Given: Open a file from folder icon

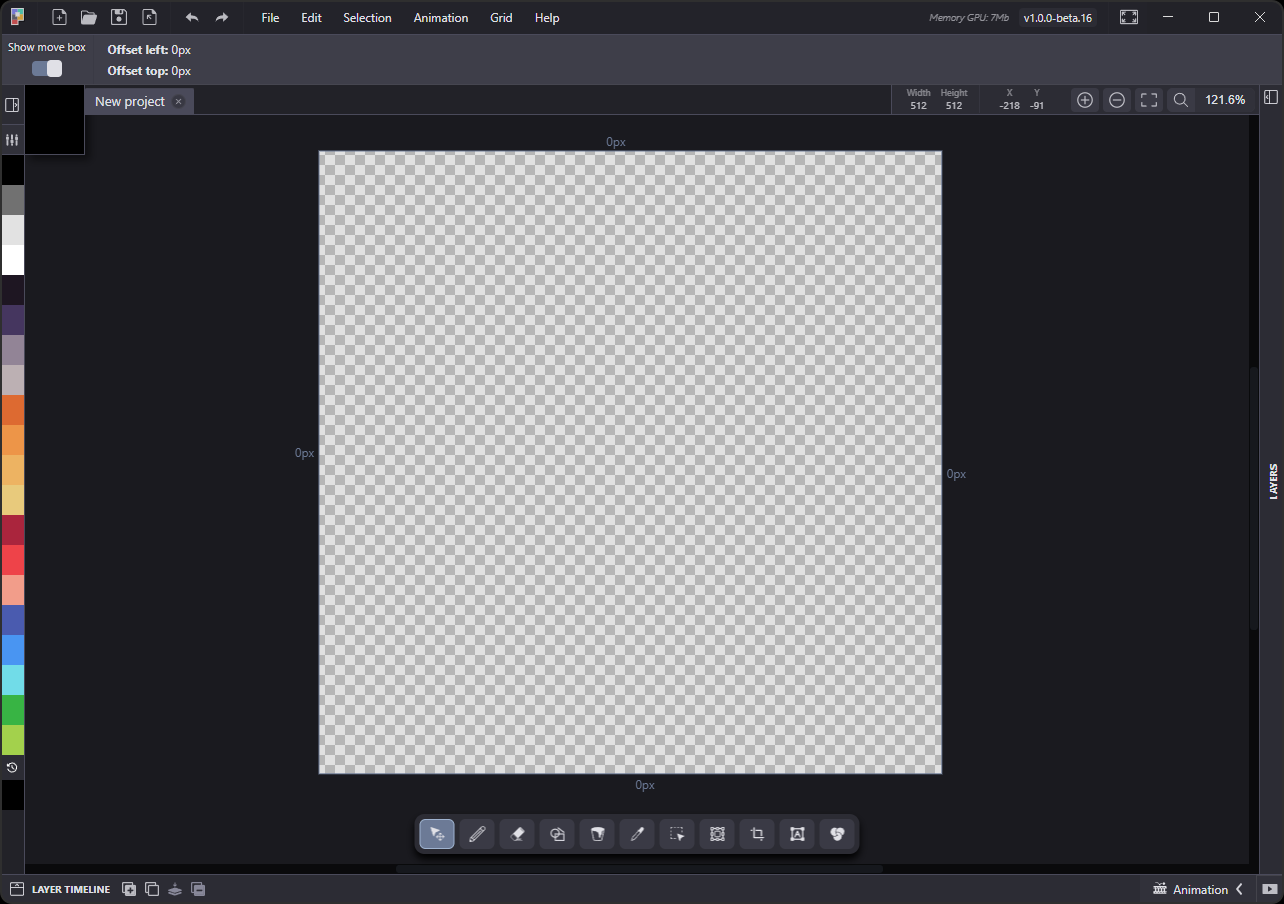Looking at the screenshot, I should pyautogui.click(x=89, y=17).
